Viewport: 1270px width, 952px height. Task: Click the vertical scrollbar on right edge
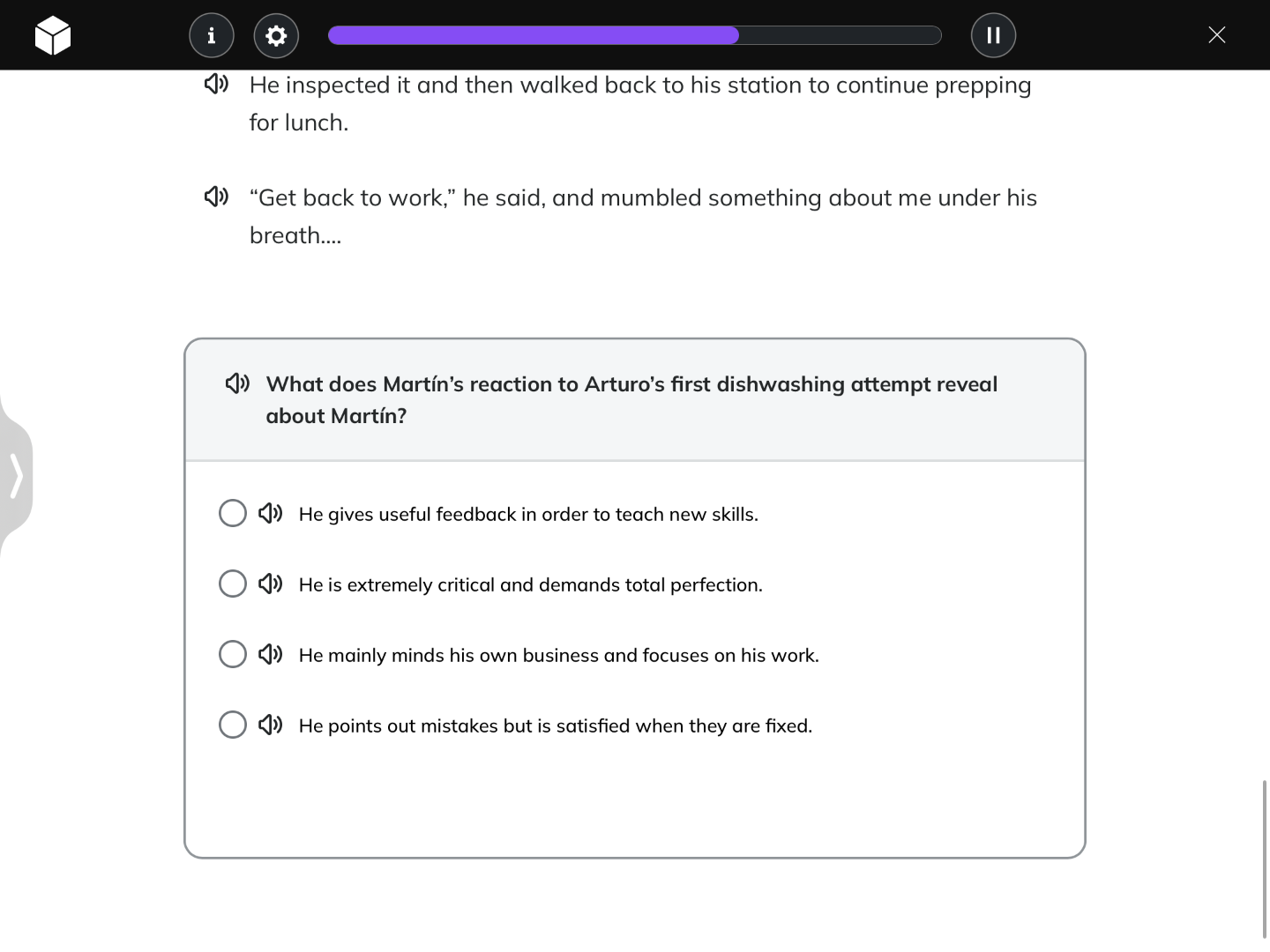pos(1265,859)
